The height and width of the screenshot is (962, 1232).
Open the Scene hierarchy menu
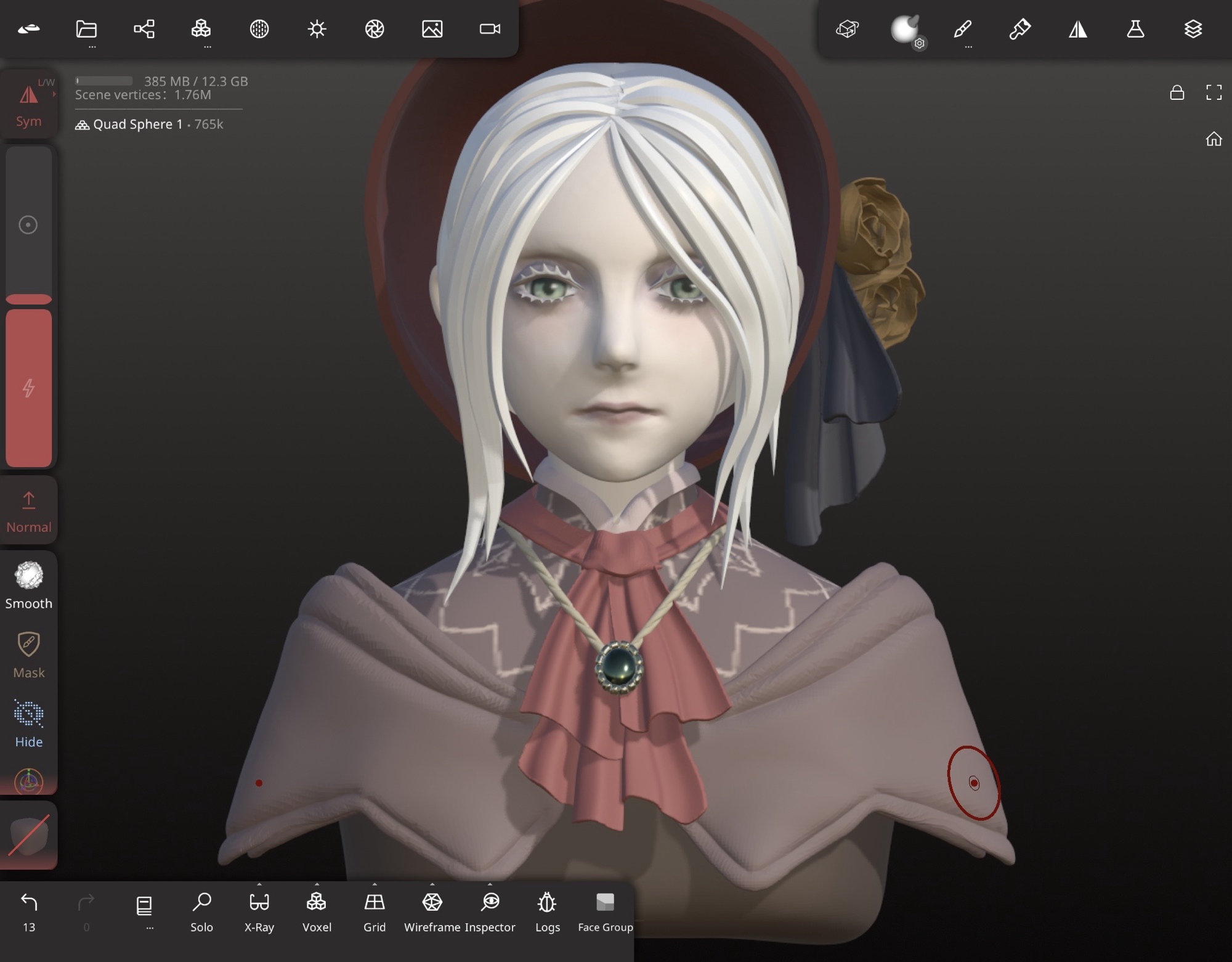coord(144,29)
